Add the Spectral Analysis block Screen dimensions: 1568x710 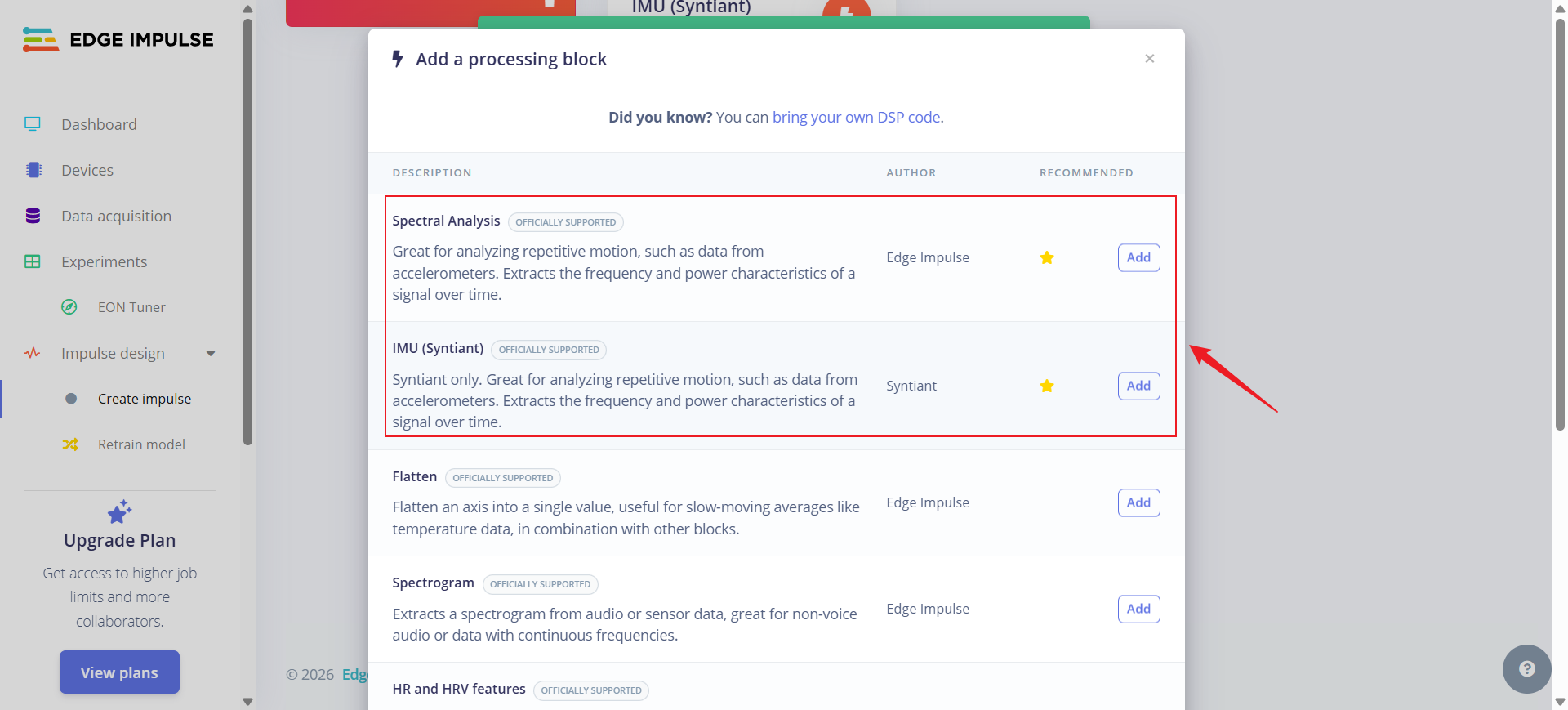[x=1138, y=257]
